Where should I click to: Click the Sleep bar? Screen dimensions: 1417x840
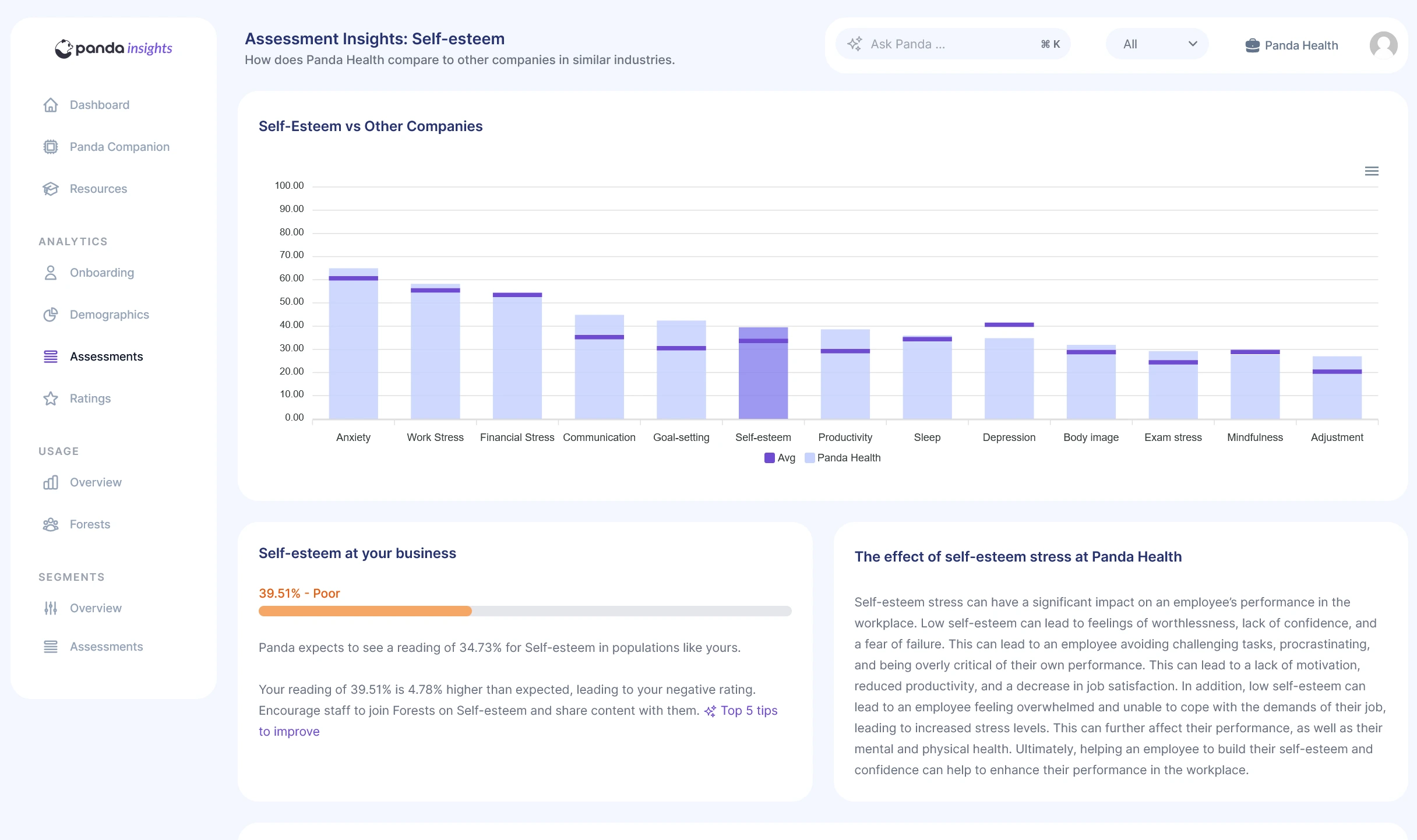927,377
